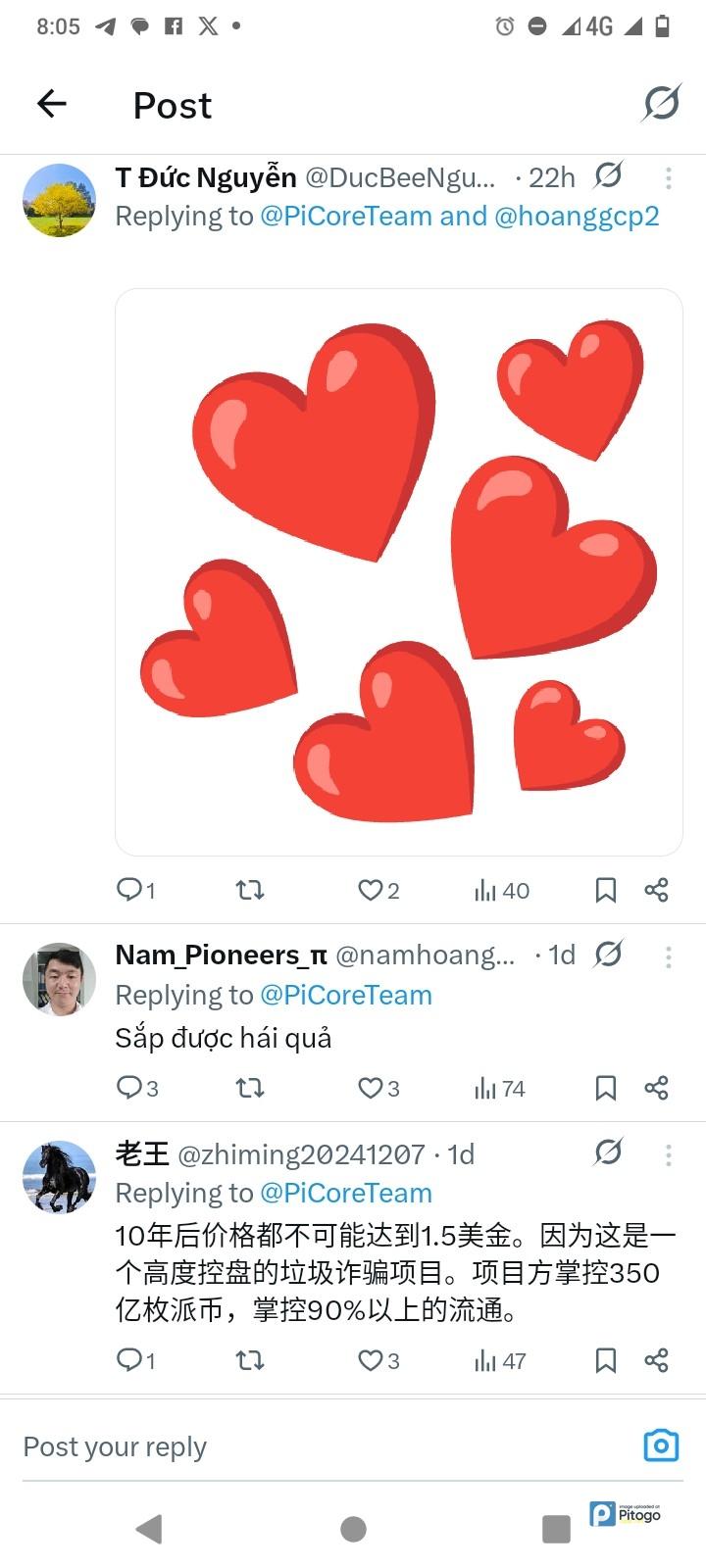View analytics showing 74 views
Image resolution: width=706 pixels, height=1568 pixels.
click(x=500, y=1088)
